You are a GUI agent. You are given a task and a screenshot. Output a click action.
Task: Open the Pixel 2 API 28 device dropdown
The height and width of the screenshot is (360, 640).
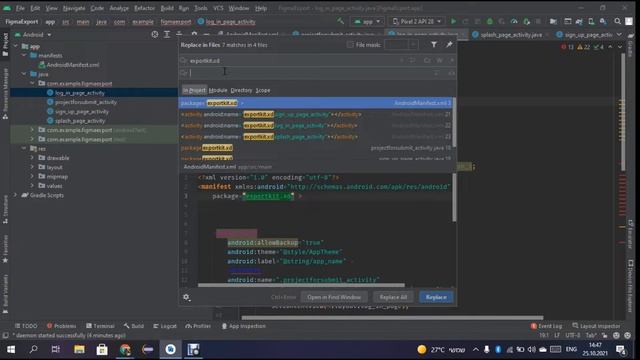416,21
